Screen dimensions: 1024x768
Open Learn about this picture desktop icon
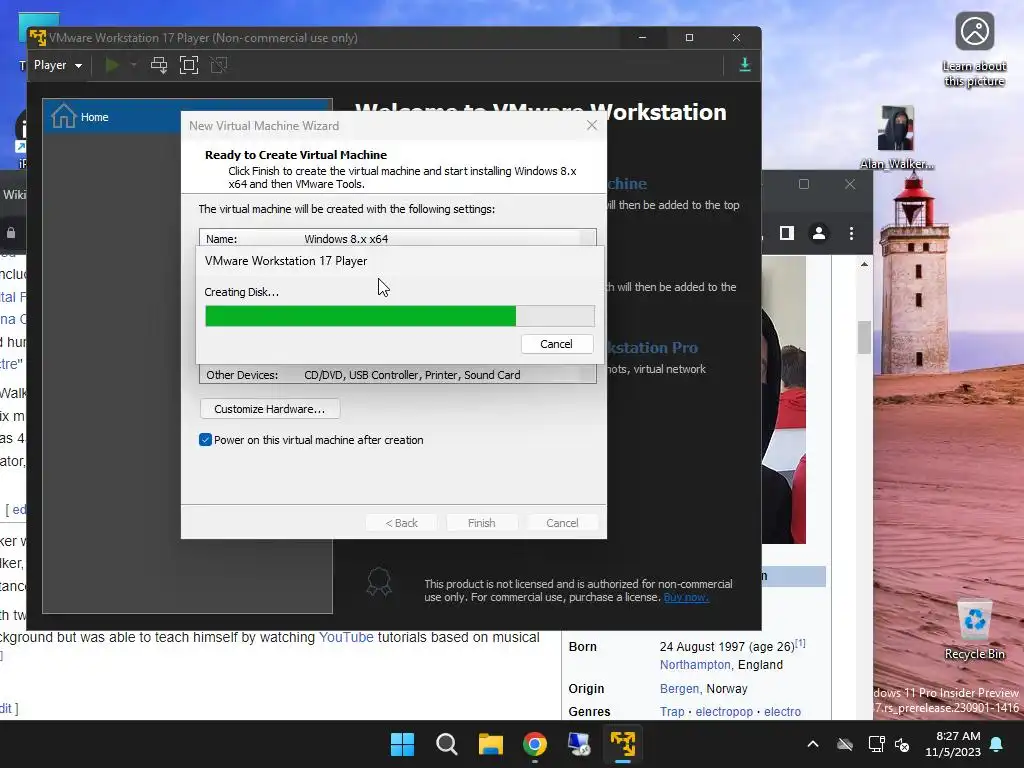(x=974, y=50)
